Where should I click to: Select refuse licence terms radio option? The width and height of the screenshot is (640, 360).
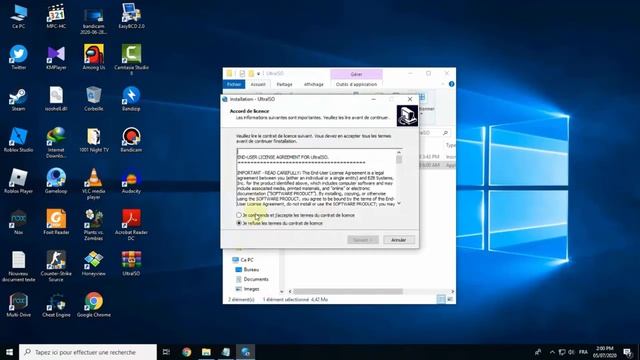point(239,223)
